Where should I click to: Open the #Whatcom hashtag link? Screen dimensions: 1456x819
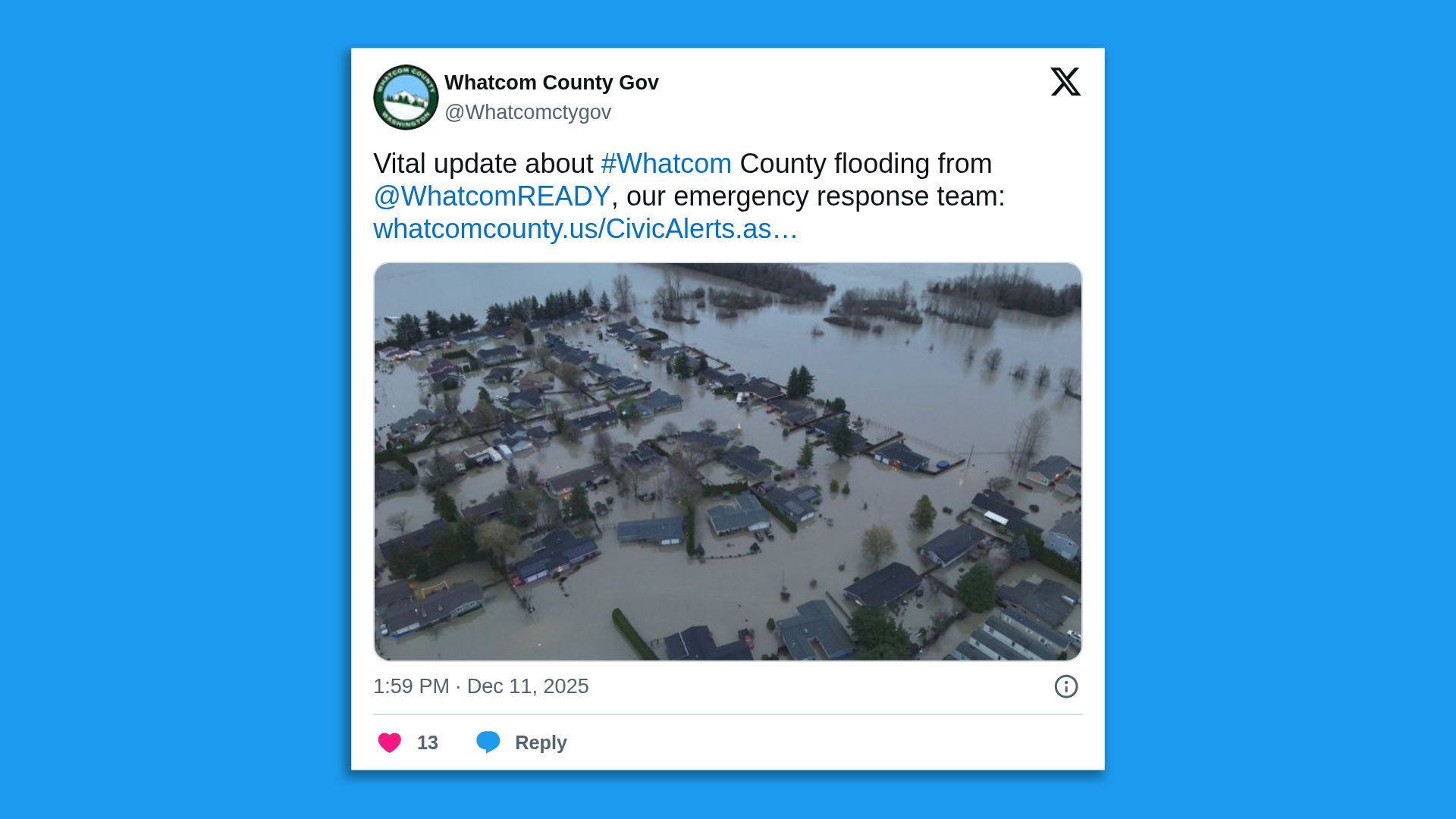click(666, 164)
